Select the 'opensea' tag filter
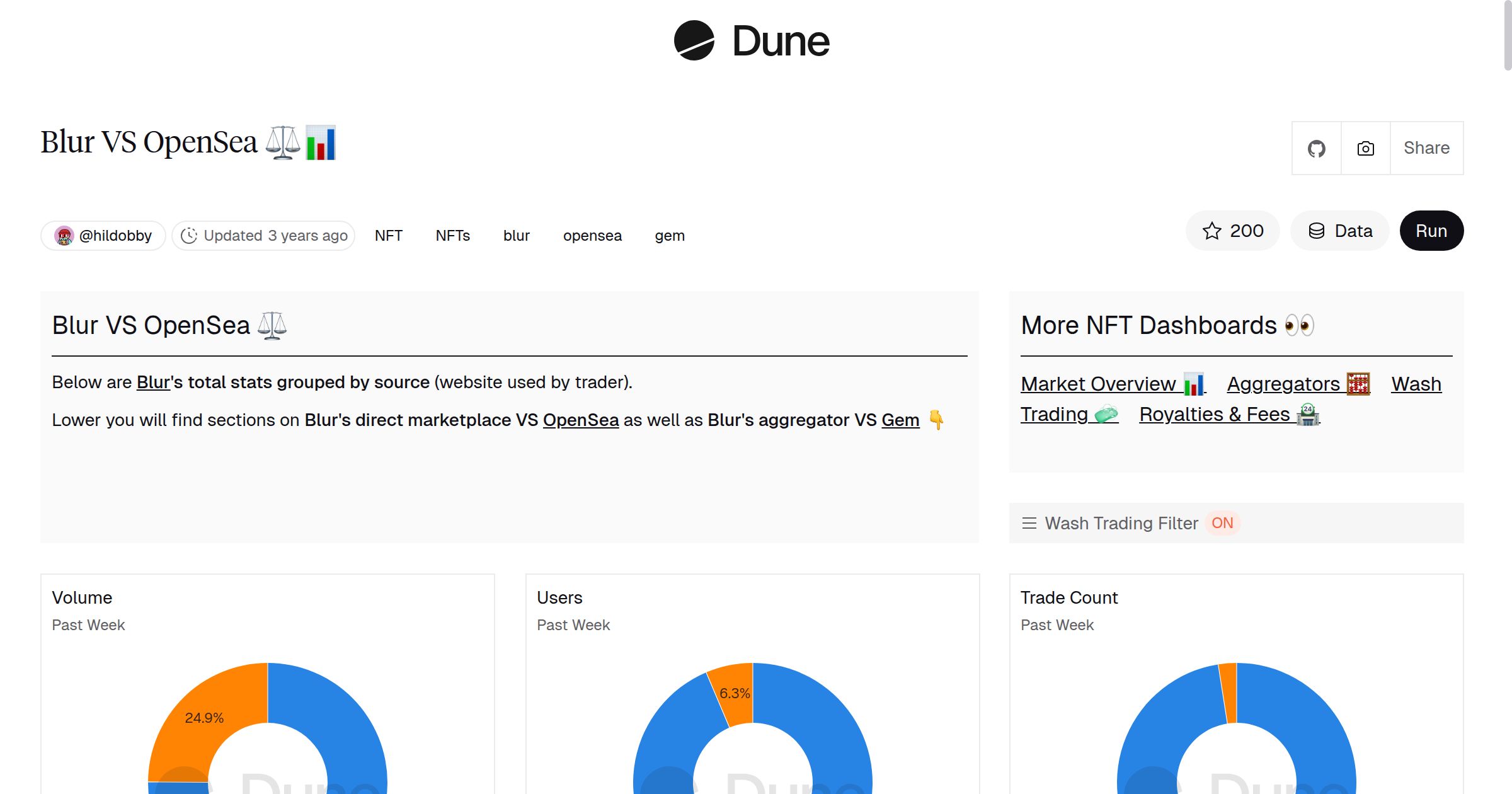 pyautogui.click(x=592, y=235)
